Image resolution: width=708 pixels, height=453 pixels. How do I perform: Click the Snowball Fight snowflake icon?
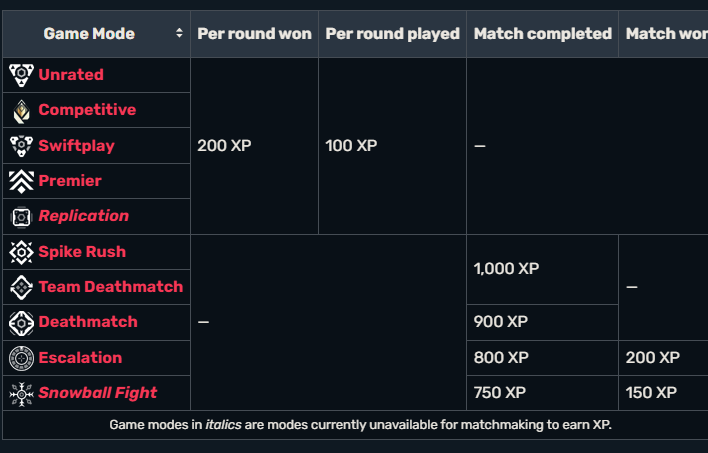pyautogui.click(x=21, y=394)
